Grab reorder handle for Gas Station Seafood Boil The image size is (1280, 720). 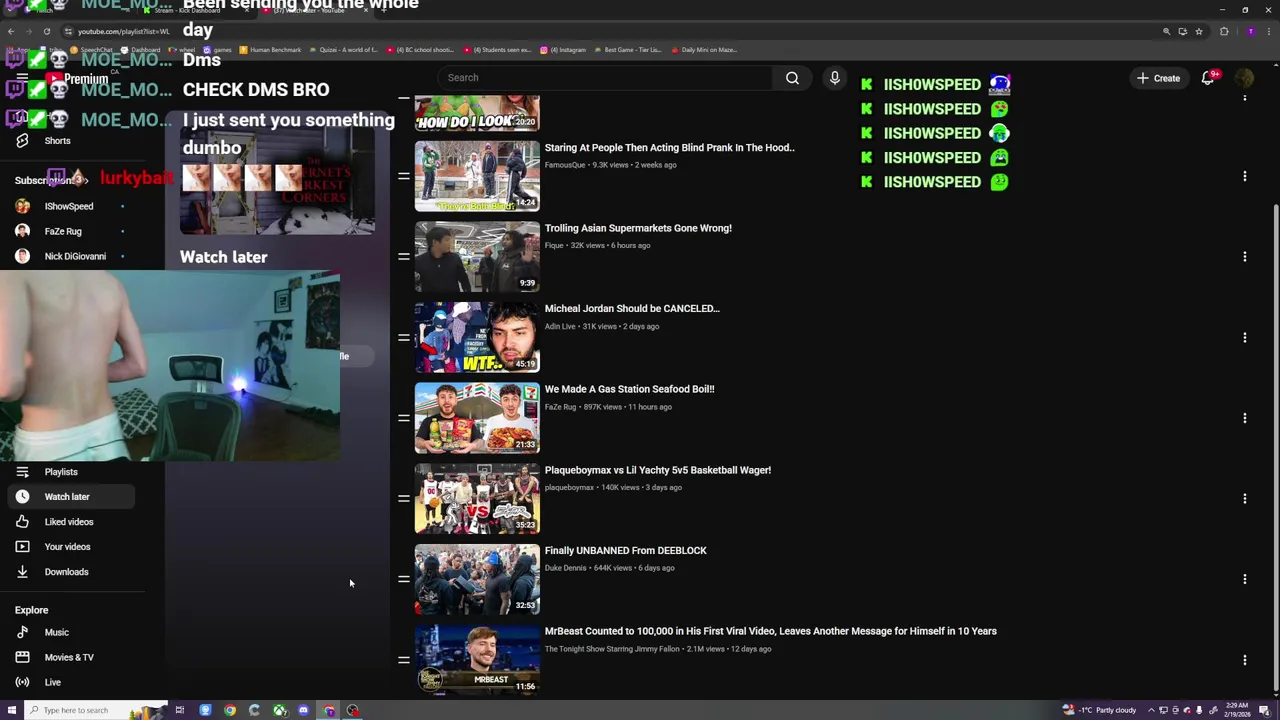tap(404, 418)
